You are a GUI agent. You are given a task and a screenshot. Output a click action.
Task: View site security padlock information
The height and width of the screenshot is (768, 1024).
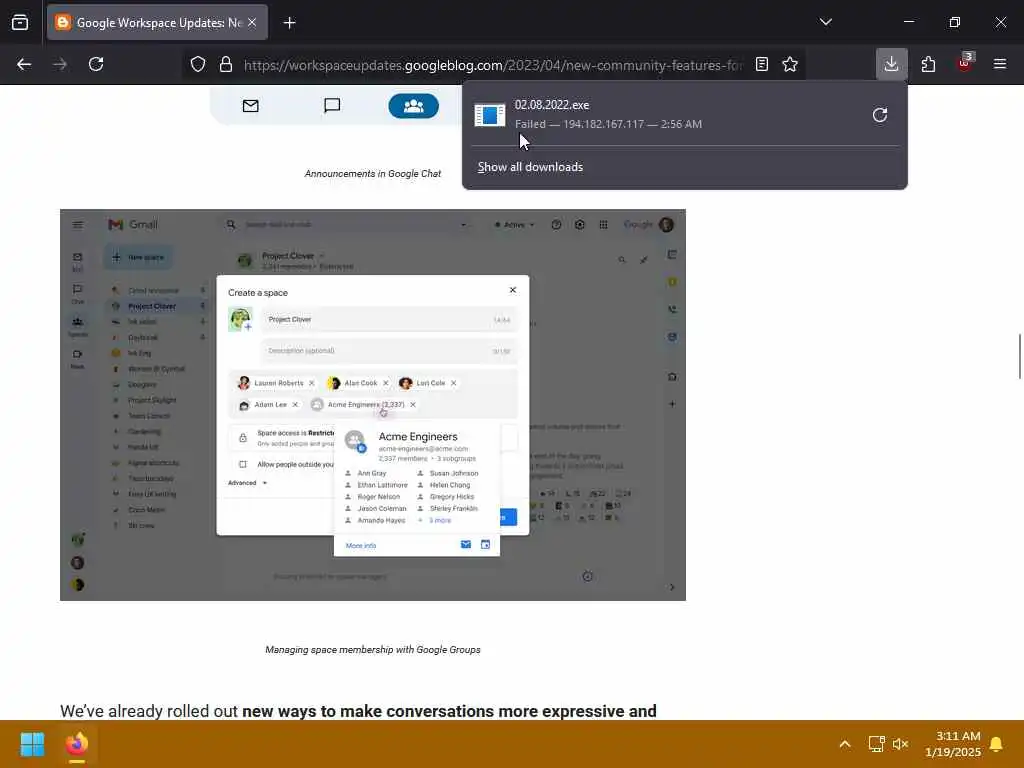pos(226,64)
